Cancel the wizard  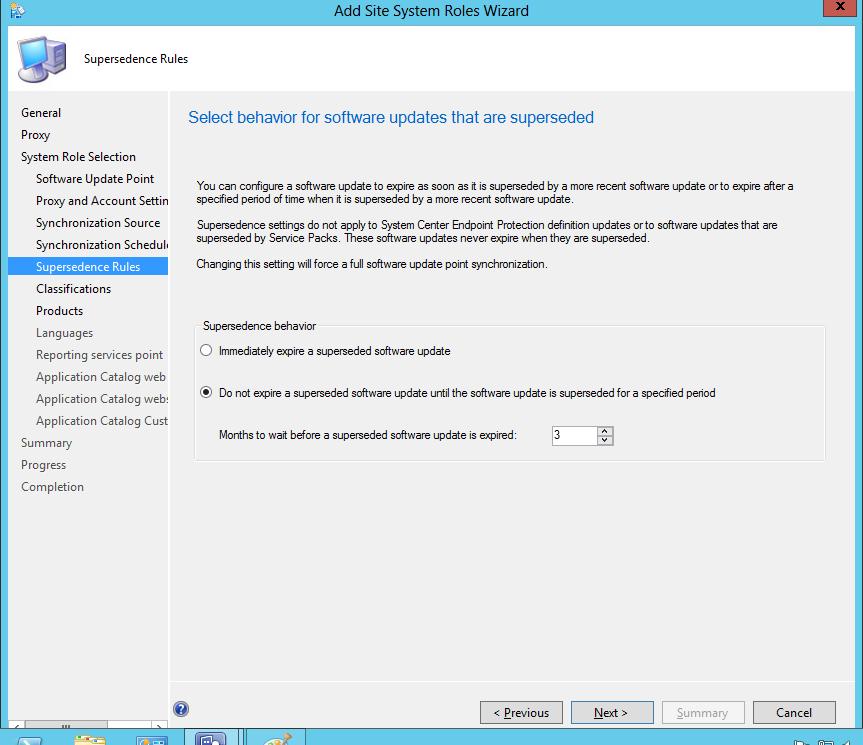click(794, 713)
